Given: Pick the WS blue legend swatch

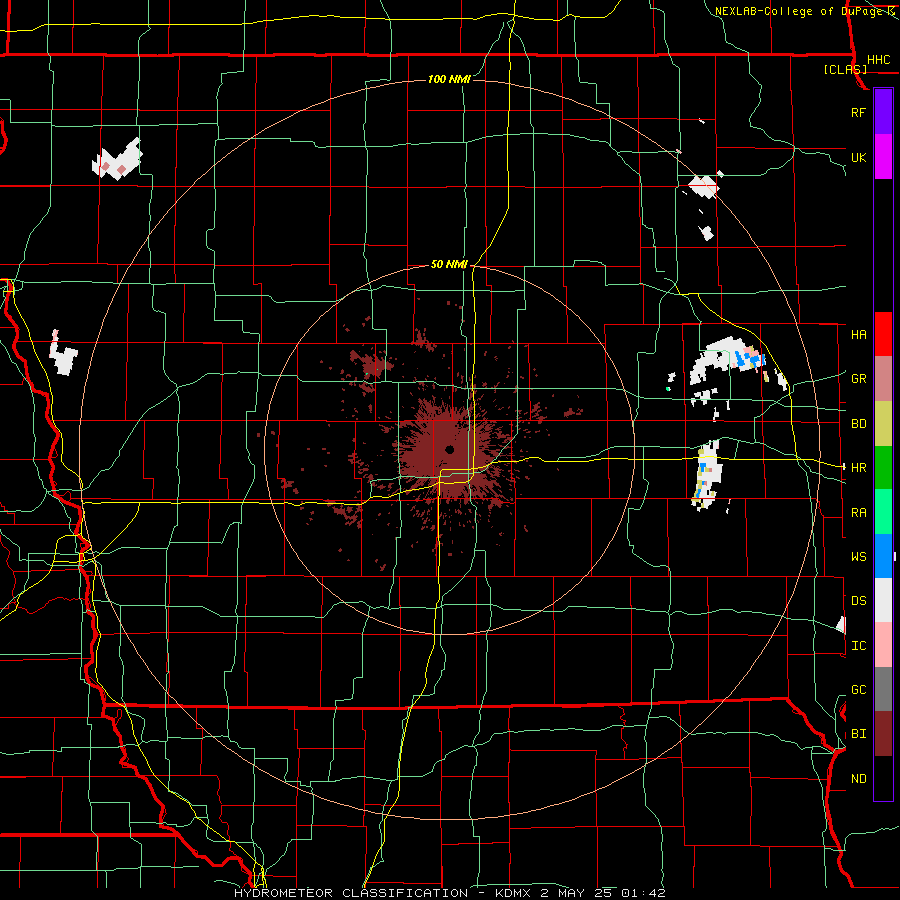Looking at the screenshot, I should pos(883,556).
